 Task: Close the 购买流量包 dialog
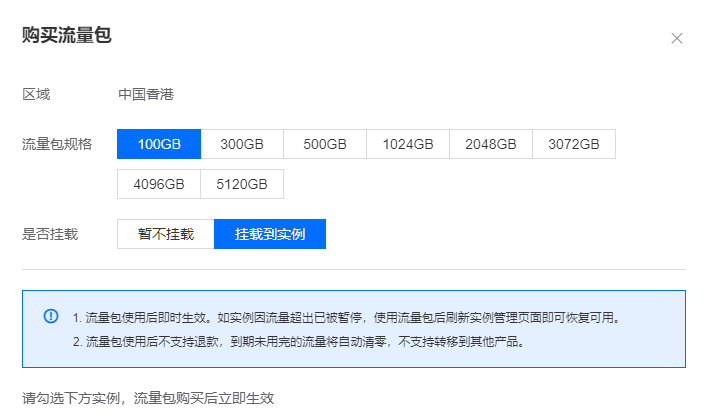(x=677, y=38)
